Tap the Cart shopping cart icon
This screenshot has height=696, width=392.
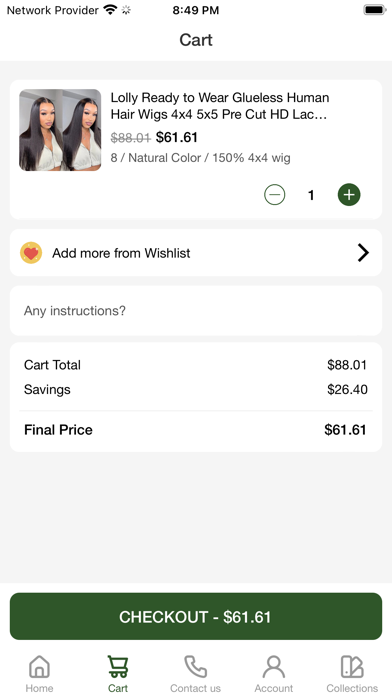coord(118,667)
